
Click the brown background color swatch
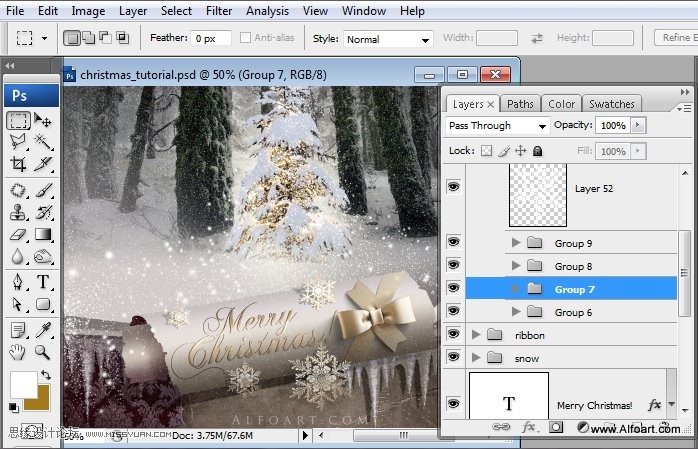point(37,398)
